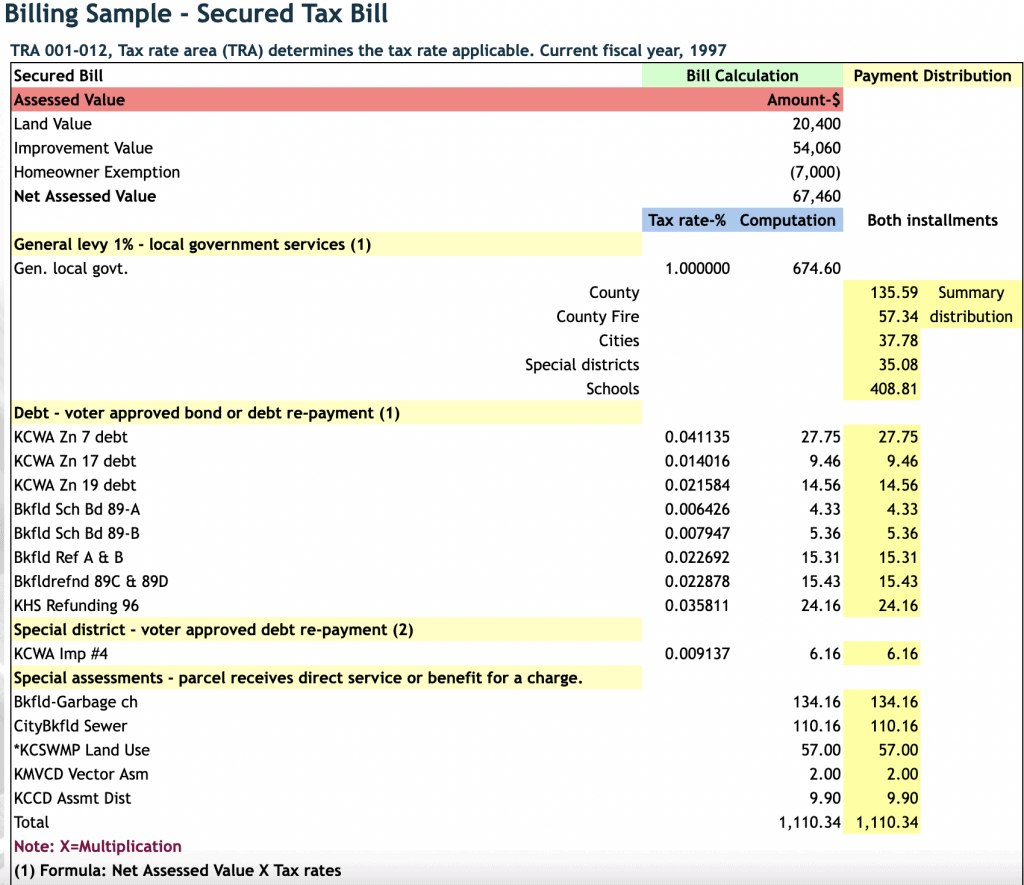
Task: Select the Gen. local govt. computation 674.60
Action: [x=818, y=268]
